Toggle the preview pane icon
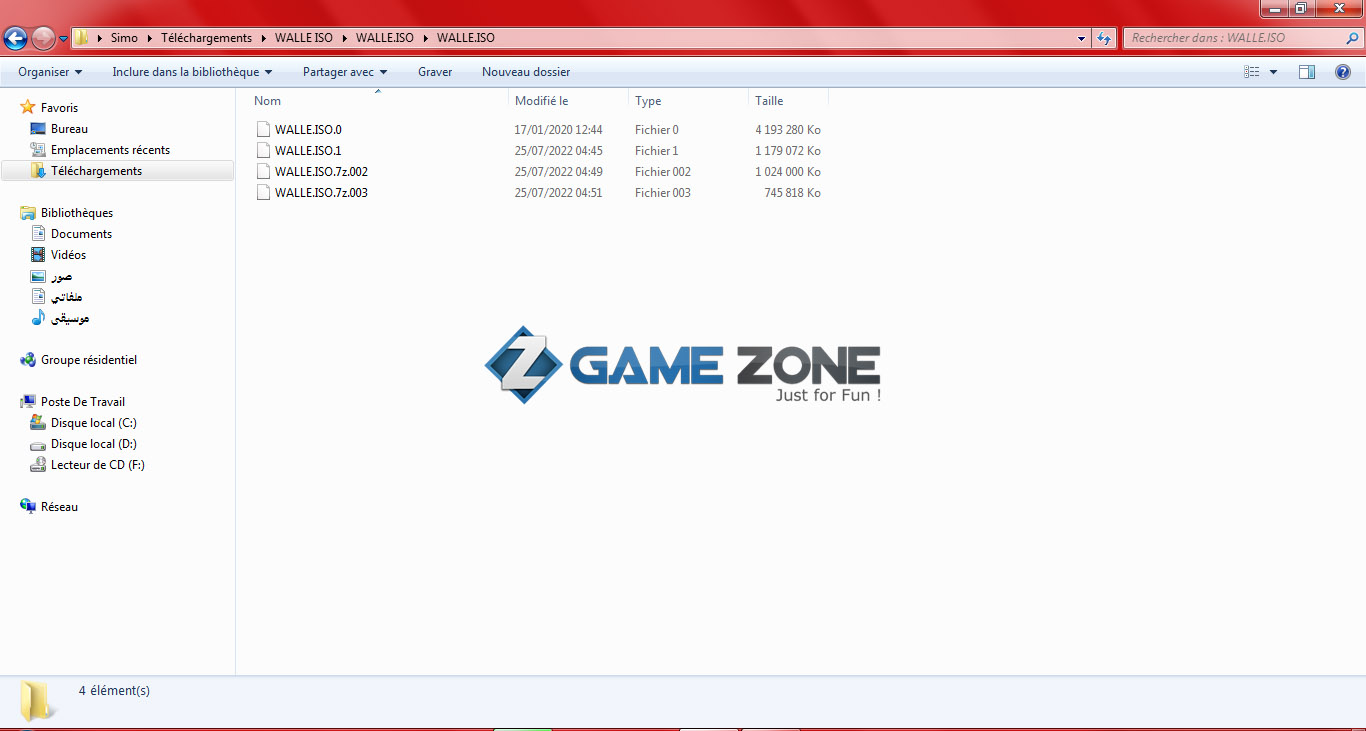The width and height of the screenshot is (1366, 731). coord(1306,72)
